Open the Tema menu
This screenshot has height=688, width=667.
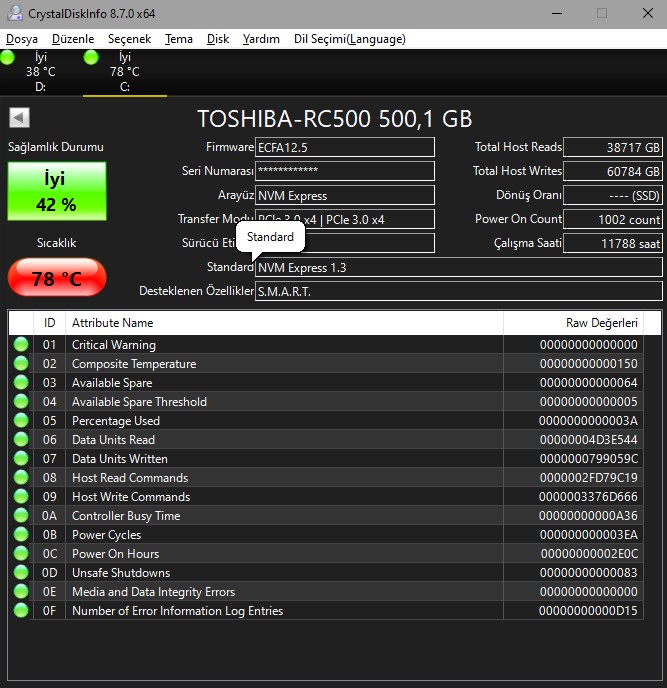point(179,39)
